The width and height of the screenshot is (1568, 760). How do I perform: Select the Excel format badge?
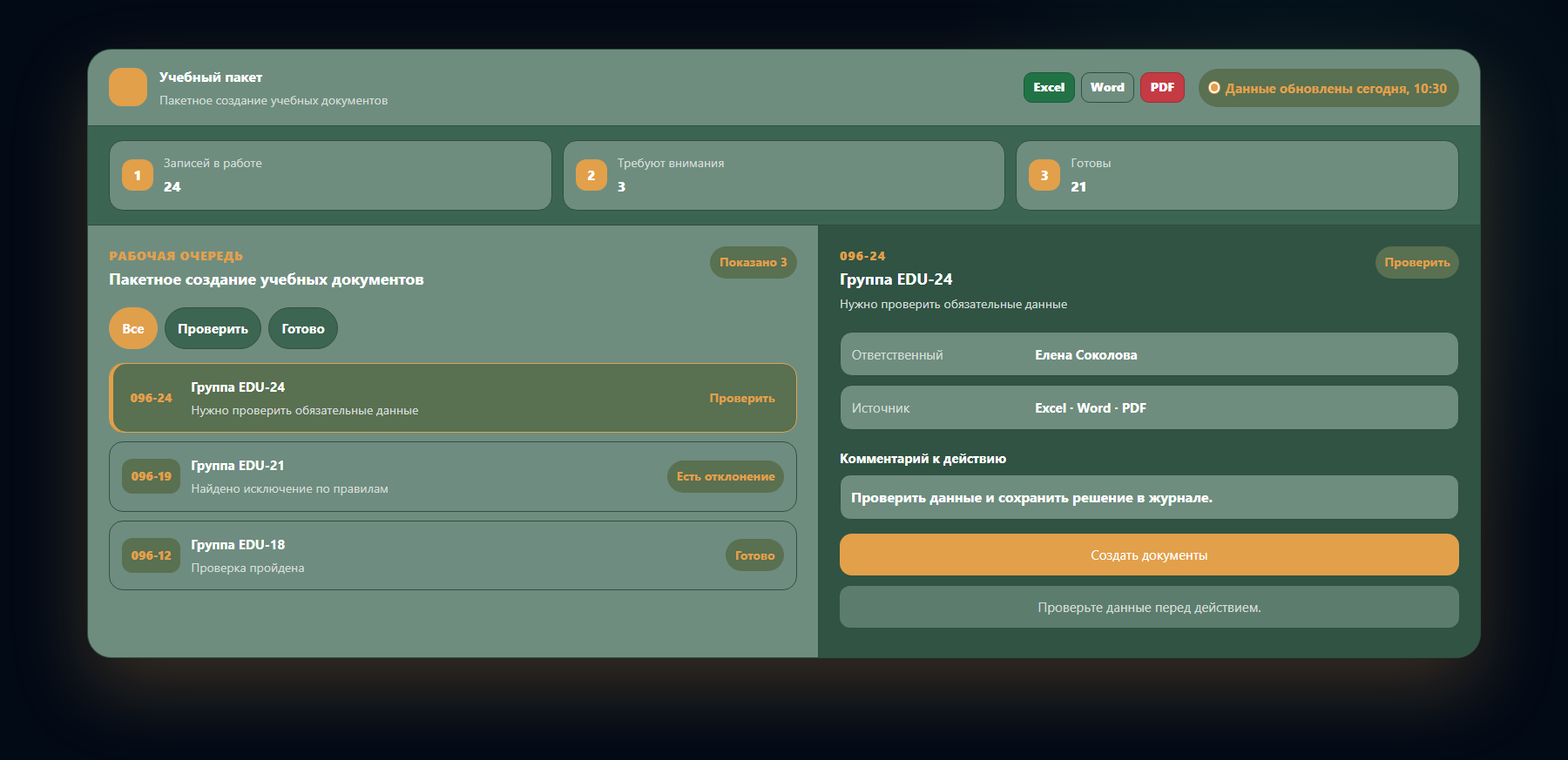[1049, 87]
